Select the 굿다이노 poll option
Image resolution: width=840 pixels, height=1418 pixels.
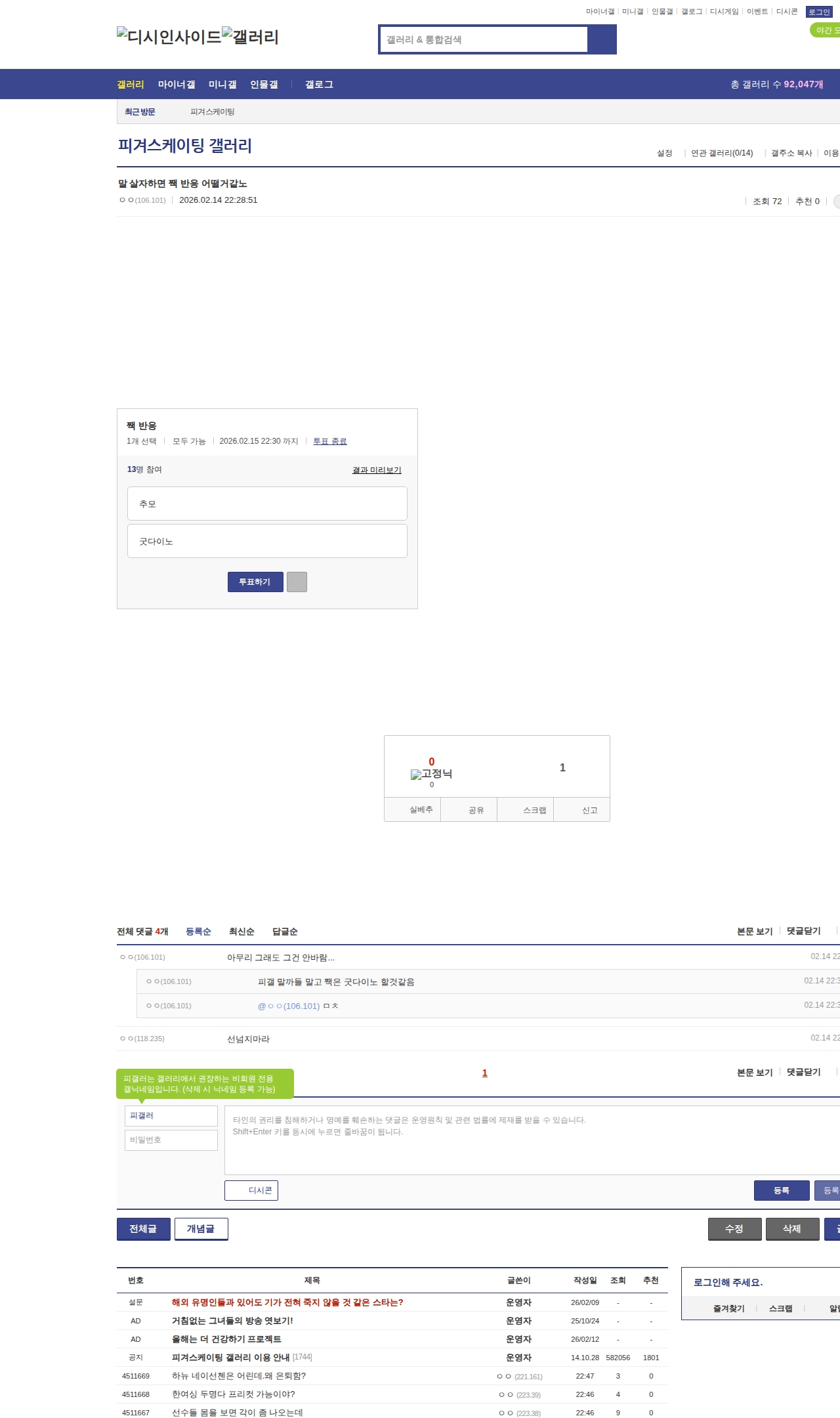pos(267,541)
